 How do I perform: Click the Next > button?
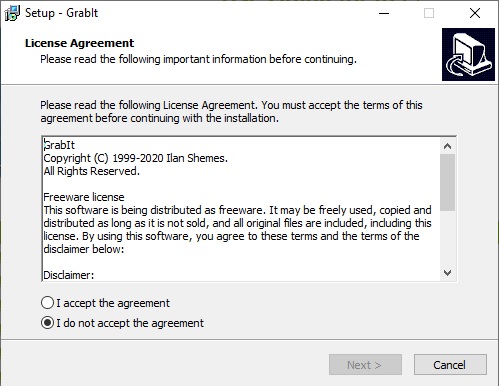[x=365, y=365]
